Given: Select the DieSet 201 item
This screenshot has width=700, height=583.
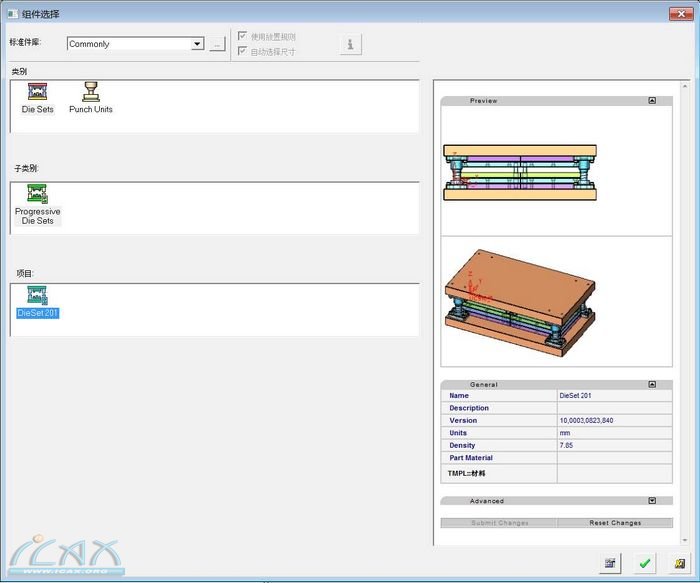Looking at the screenshot, I should tap(38, 302).
